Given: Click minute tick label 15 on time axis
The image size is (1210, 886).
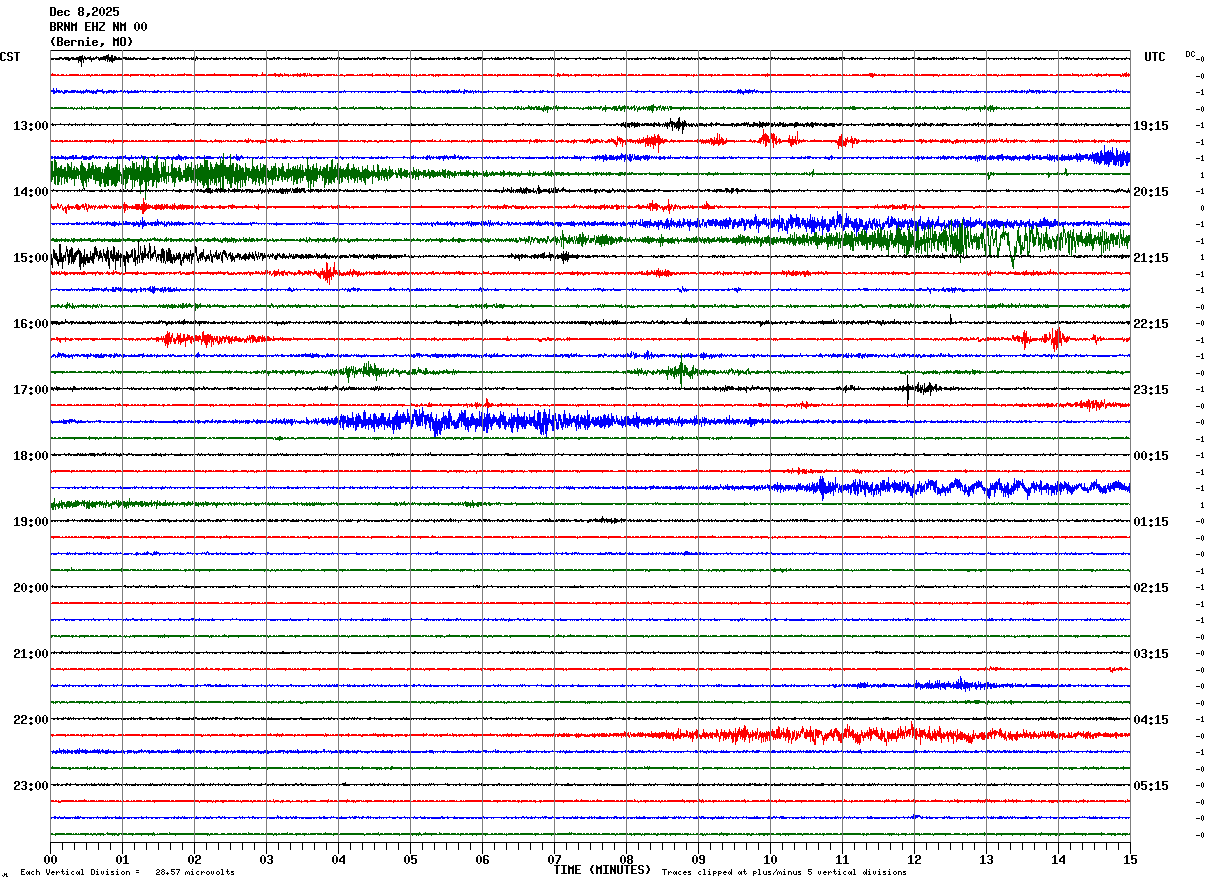Looking at the screenshot, I should point(1130,860).
